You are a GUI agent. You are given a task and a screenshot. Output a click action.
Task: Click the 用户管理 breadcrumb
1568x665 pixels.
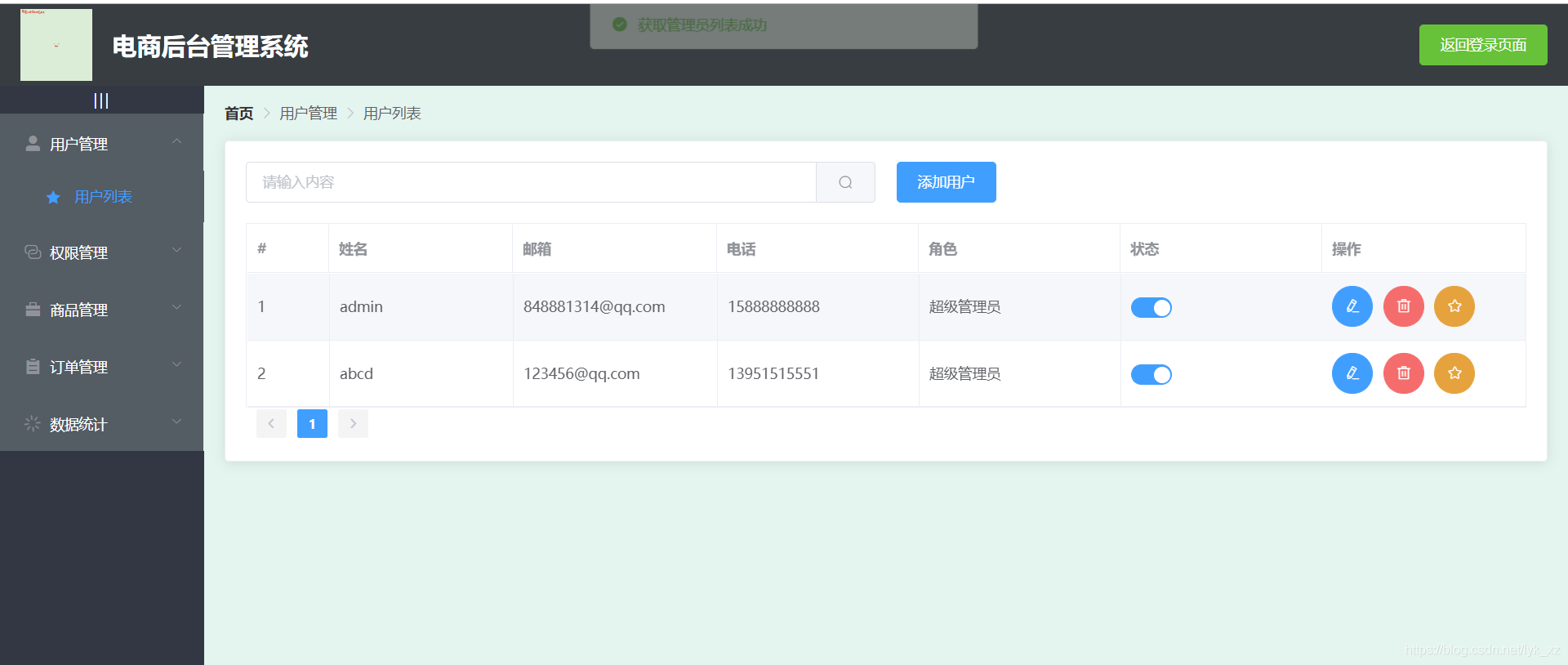(x=309, y=114)
